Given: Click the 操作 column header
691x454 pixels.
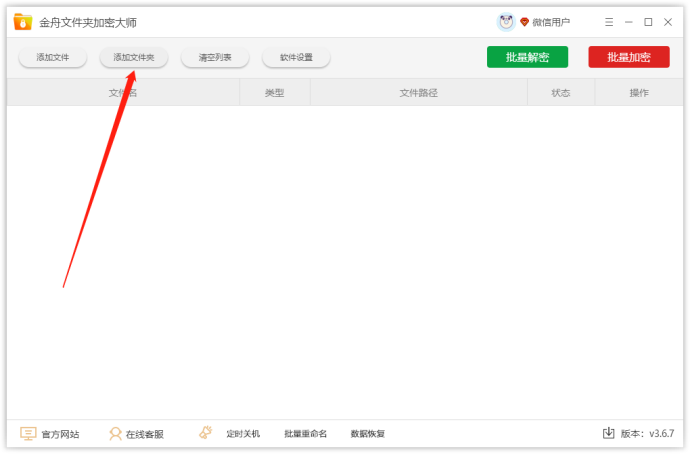Looking at the screenshot, I should point(639,93).
